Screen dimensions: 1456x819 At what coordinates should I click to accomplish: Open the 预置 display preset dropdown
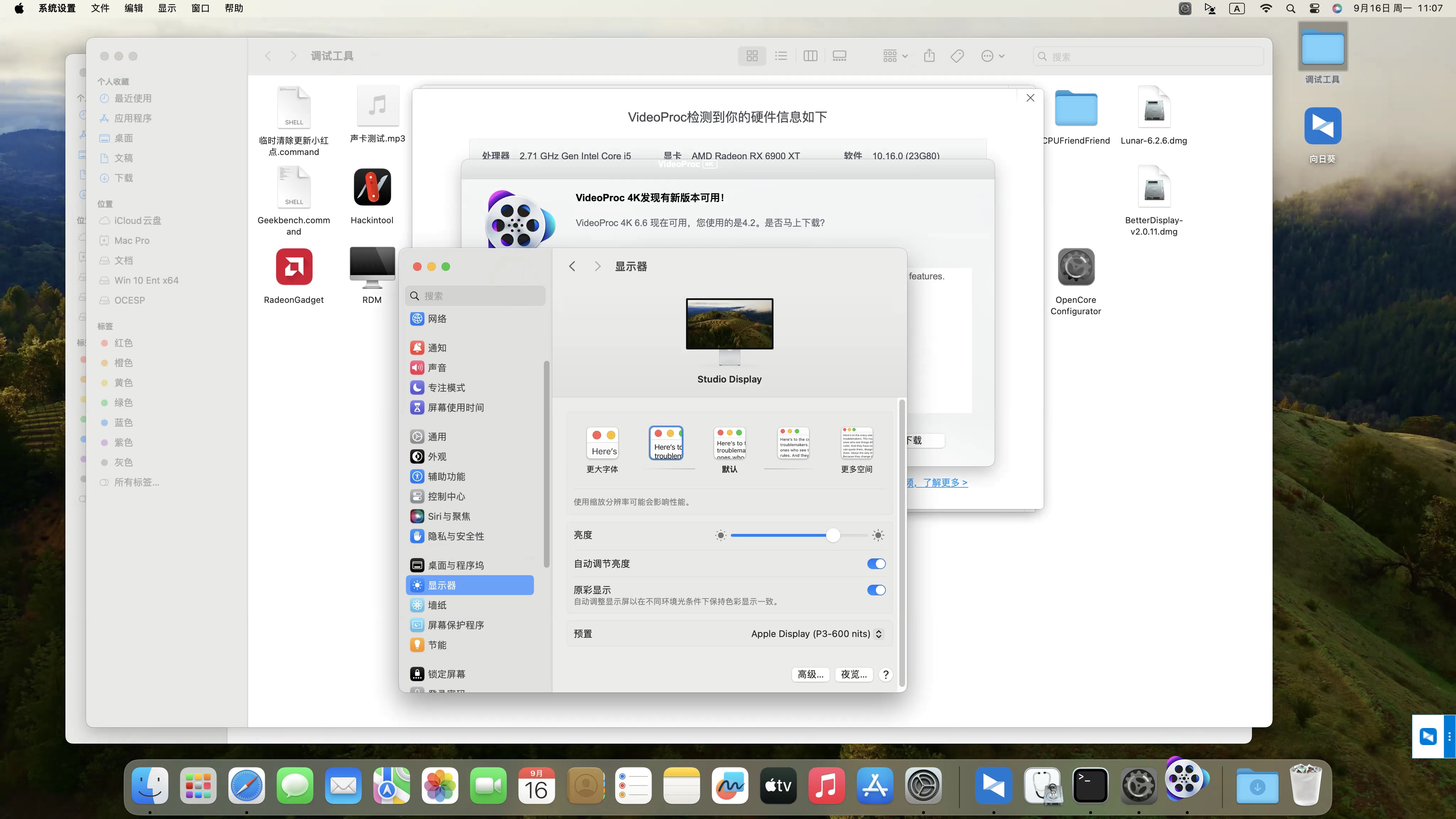816,633
